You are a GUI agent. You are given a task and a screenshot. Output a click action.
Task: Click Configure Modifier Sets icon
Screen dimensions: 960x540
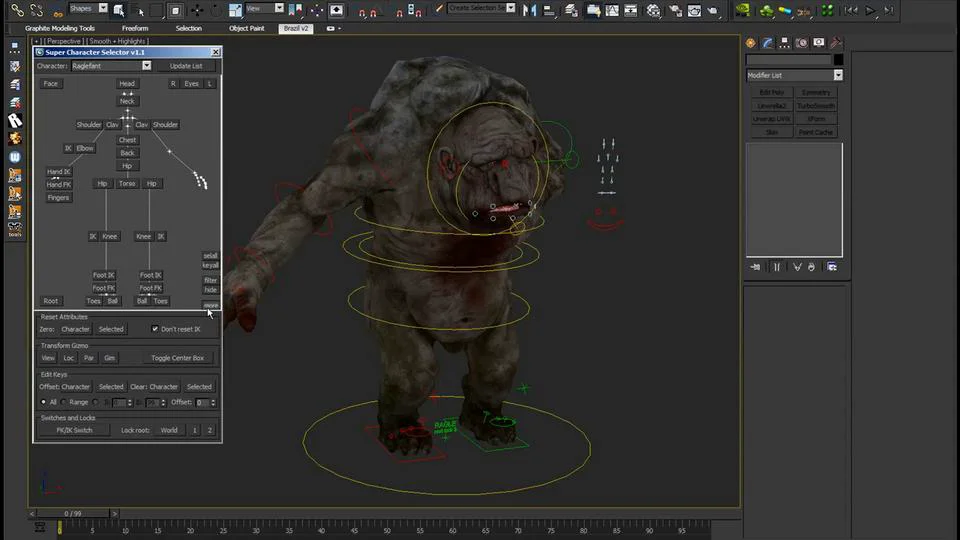point(832,267)
